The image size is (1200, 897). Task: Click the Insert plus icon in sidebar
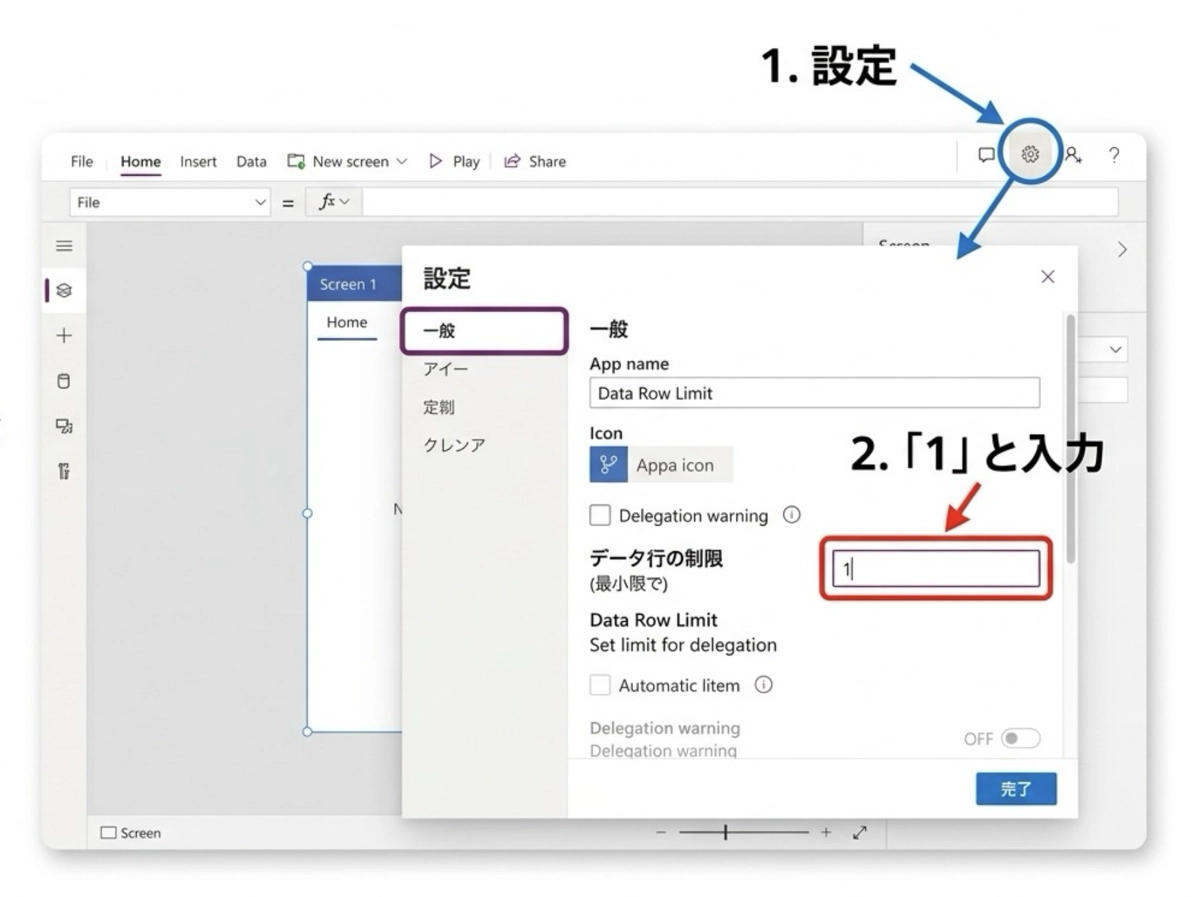[64, 336]
